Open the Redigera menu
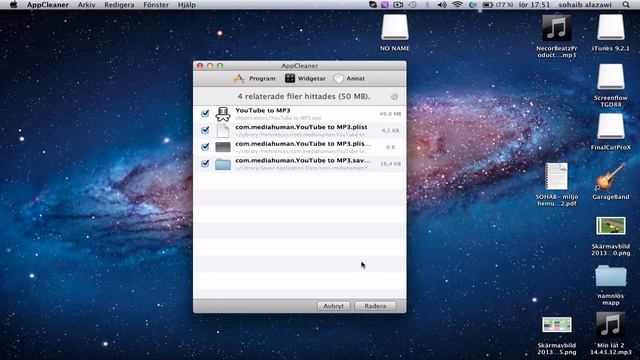Screen dimensions: 640x360 coord(119,5)
